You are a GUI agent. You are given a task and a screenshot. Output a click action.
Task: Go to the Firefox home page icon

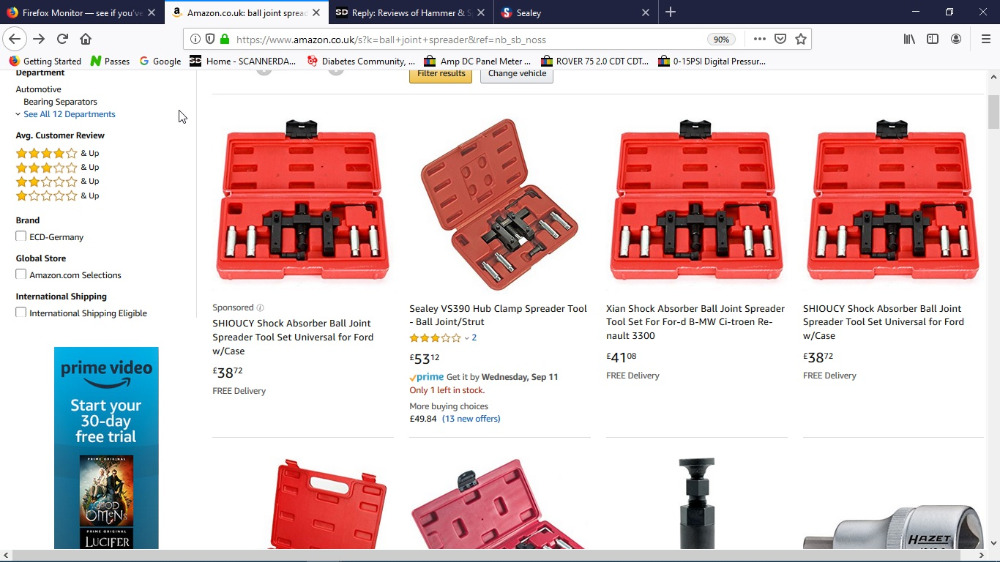pos(85,39)
